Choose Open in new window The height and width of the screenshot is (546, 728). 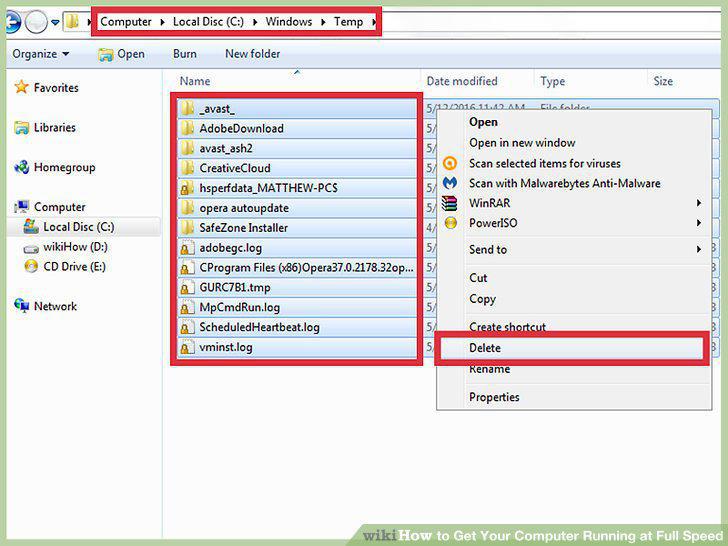522,143
